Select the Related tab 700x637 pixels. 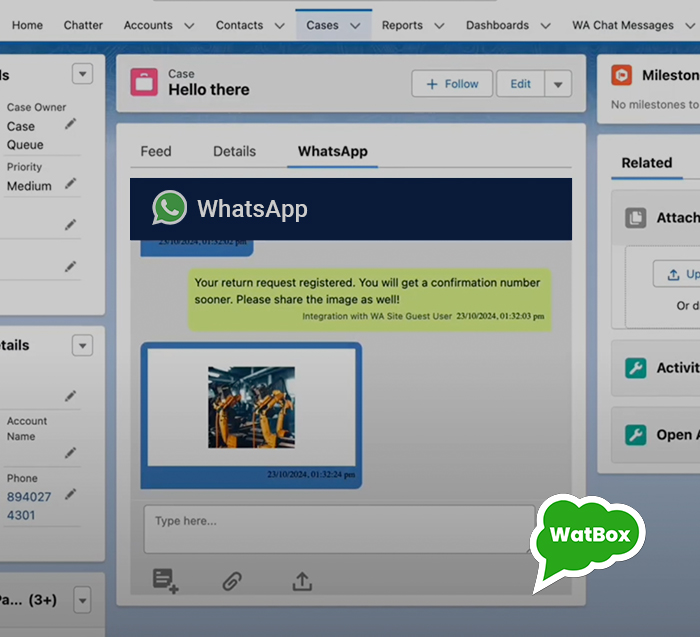coord(647,163)
